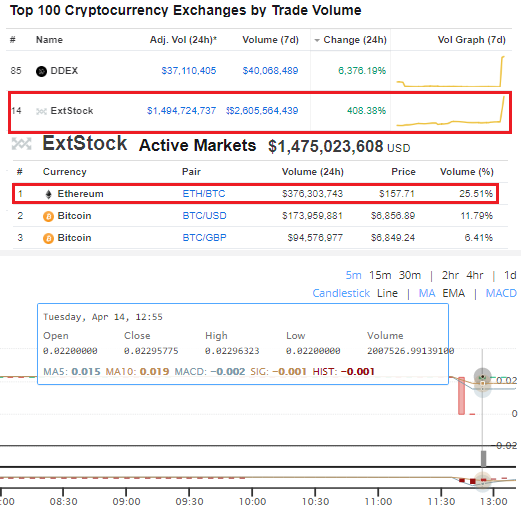This screenshot has width=521, height=515.
Task: Click the ExtStock exchange name in row 14
Action: [x=72, y=111]
